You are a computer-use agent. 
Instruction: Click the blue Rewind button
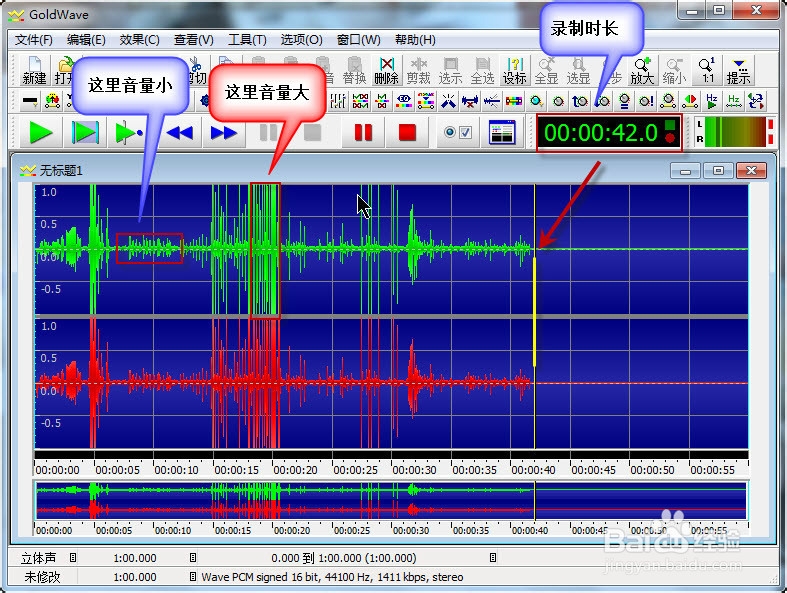179,133
